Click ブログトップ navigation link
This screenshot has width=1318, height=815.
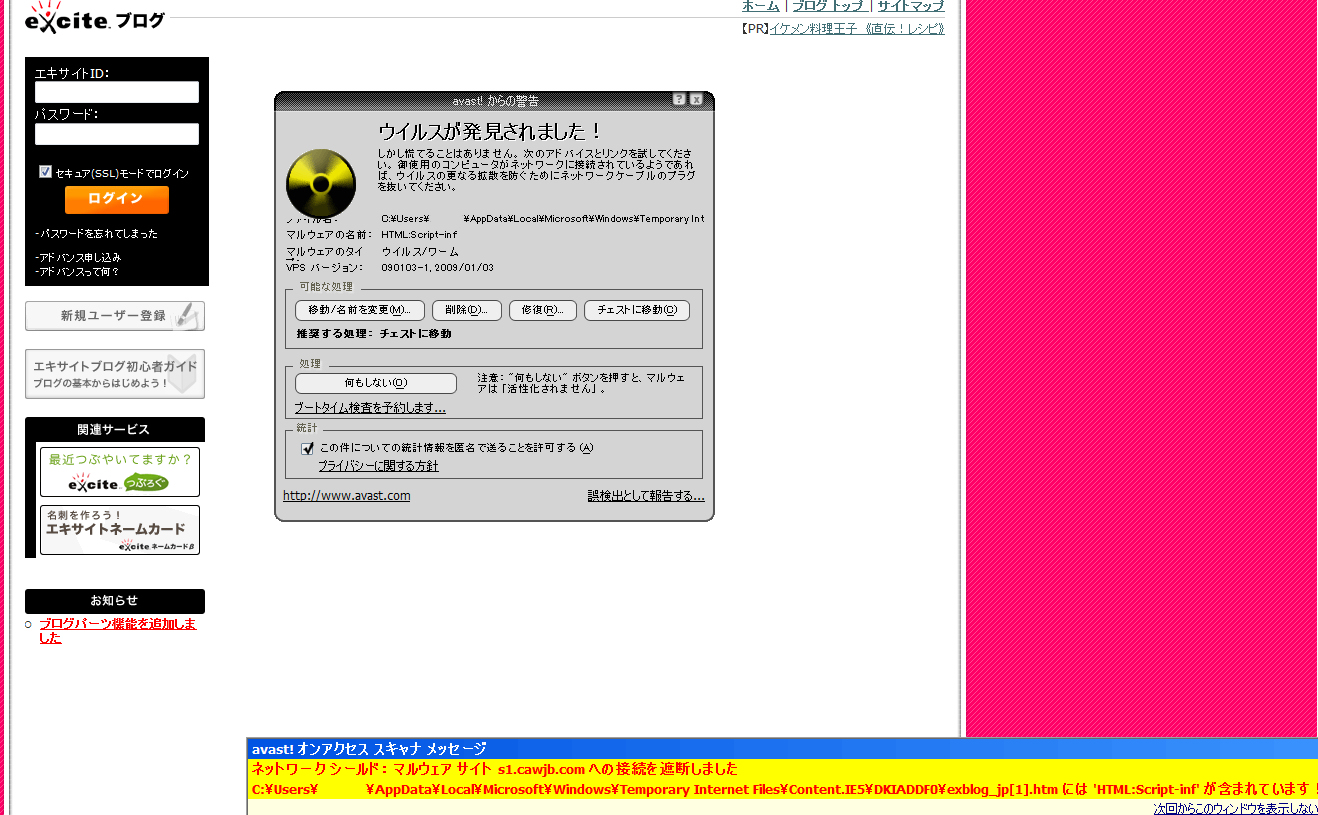point(828,6)
